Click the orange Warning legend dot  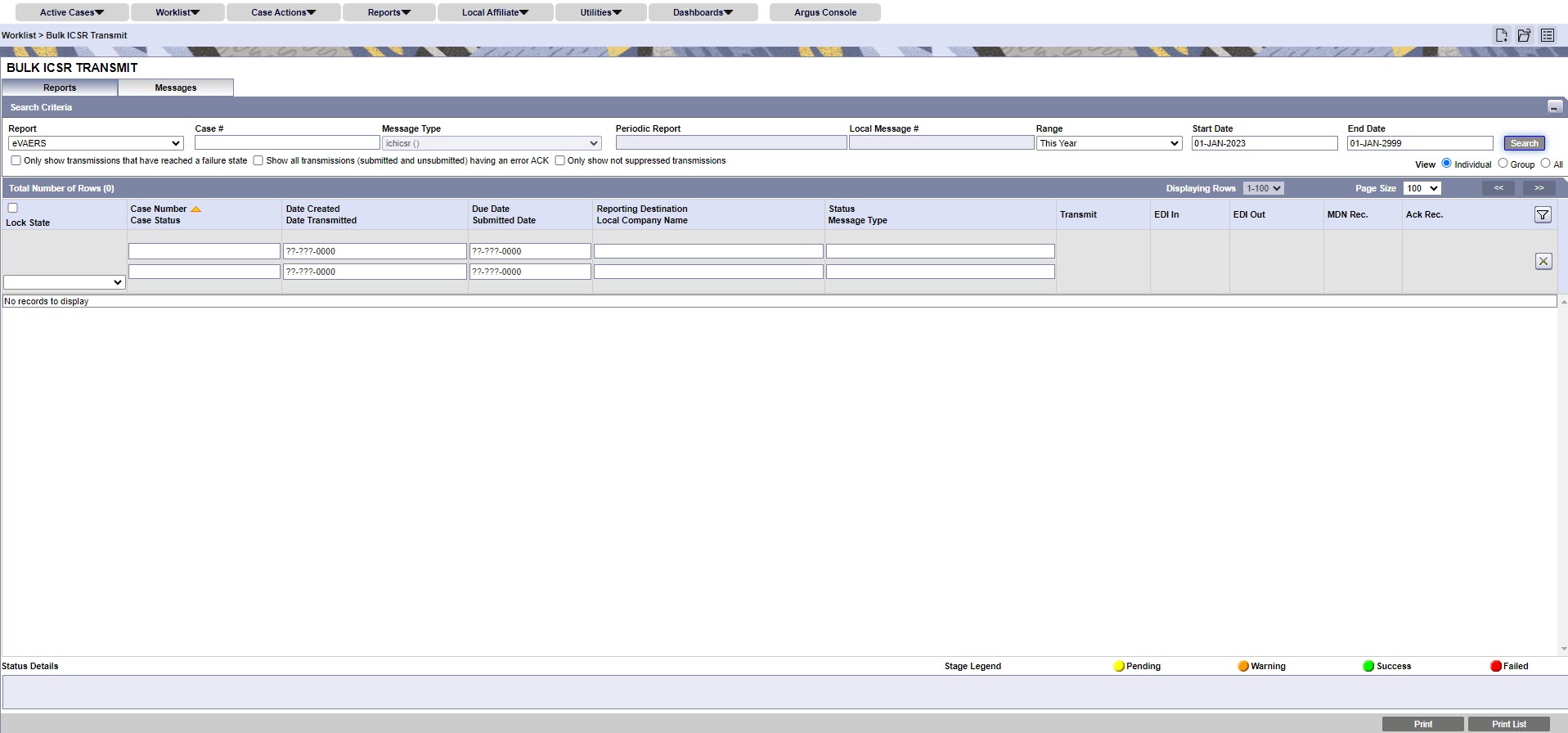pyautogui.click(x=1243, y=666)
